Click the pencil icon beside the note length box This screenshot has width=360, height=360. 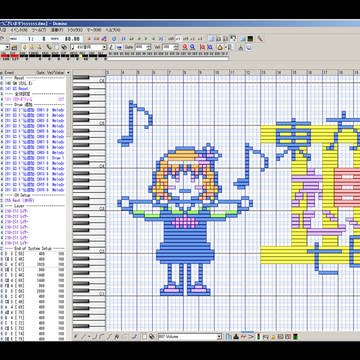(112, 47)
